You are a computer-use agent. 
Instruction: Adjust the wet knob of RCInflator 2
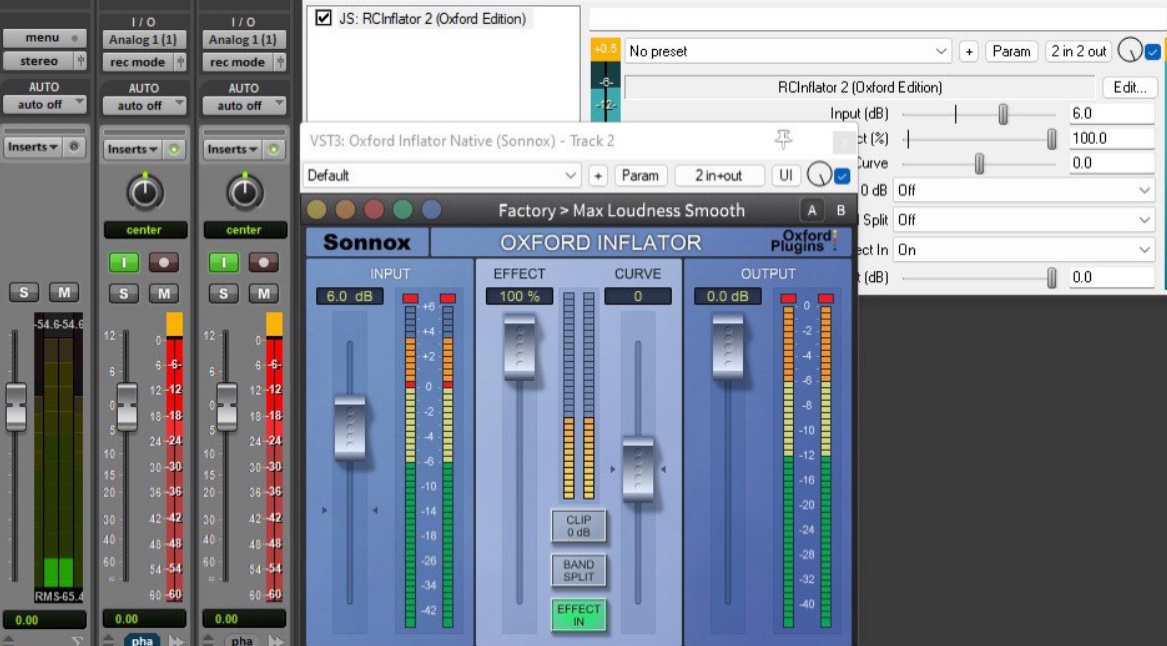click(x=1130, y=51)
